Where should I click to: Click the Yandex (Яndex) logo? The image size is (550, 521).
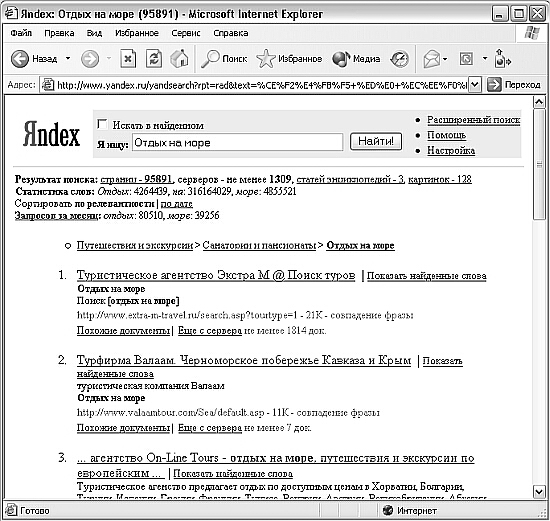52,134
